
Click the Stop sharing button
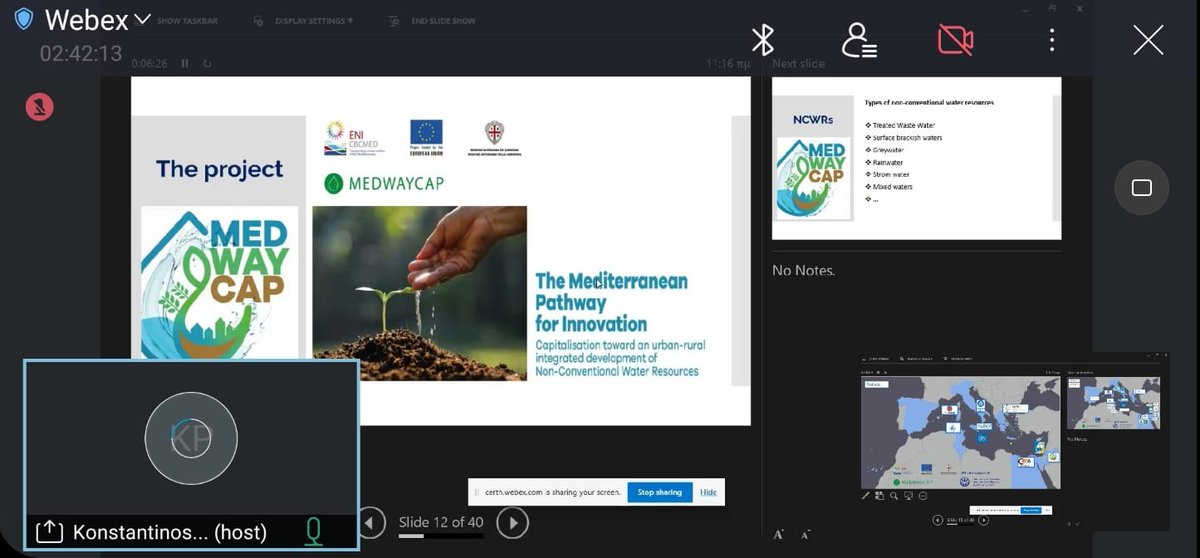pyautogui.click(x=660, y=492)
